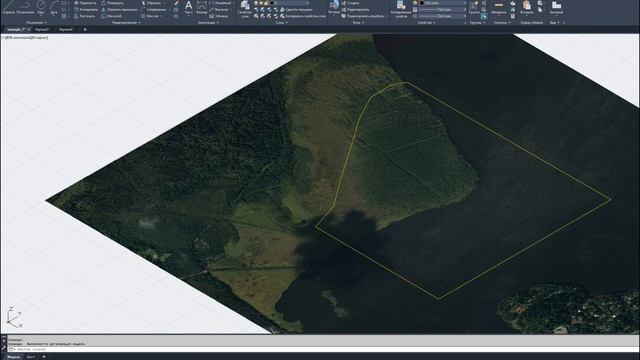640x360 pixels.
Task: Expand the Рисование panel
Action: point(37,23)
